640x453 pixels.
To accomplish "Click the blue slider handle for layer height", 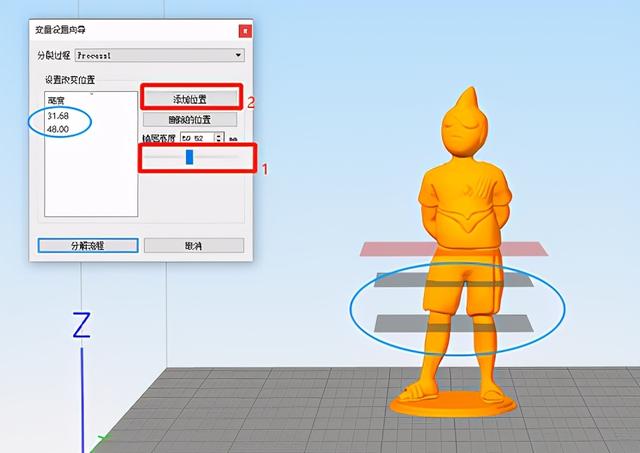I will [x=189, y=157].
